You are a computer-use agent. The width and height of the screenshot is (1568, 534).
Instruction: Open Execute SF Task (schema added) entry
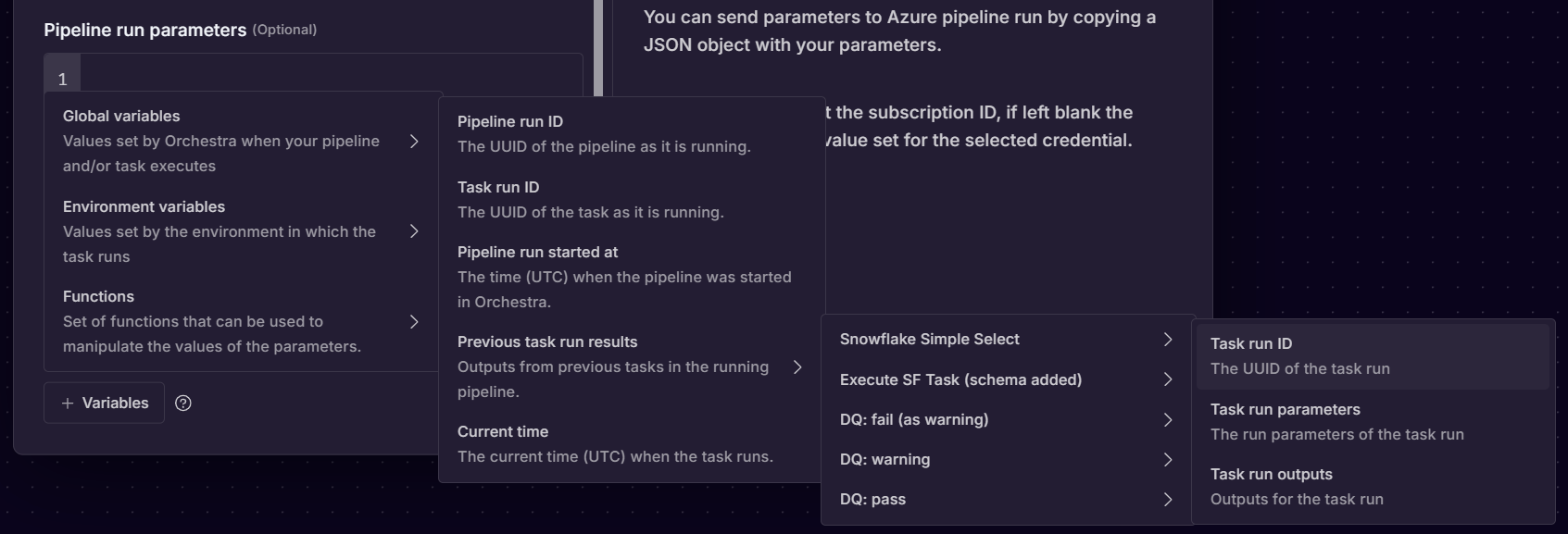961,379
